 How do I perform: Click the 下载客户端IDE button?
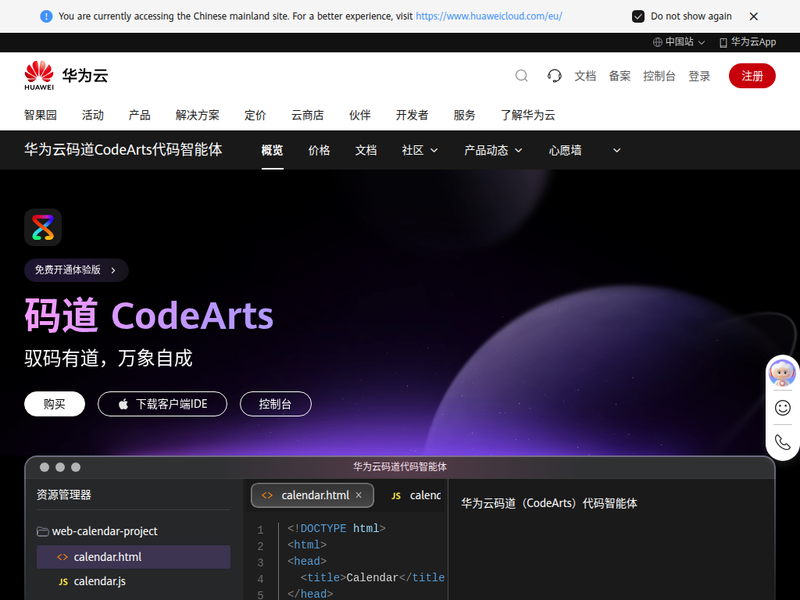162,404
